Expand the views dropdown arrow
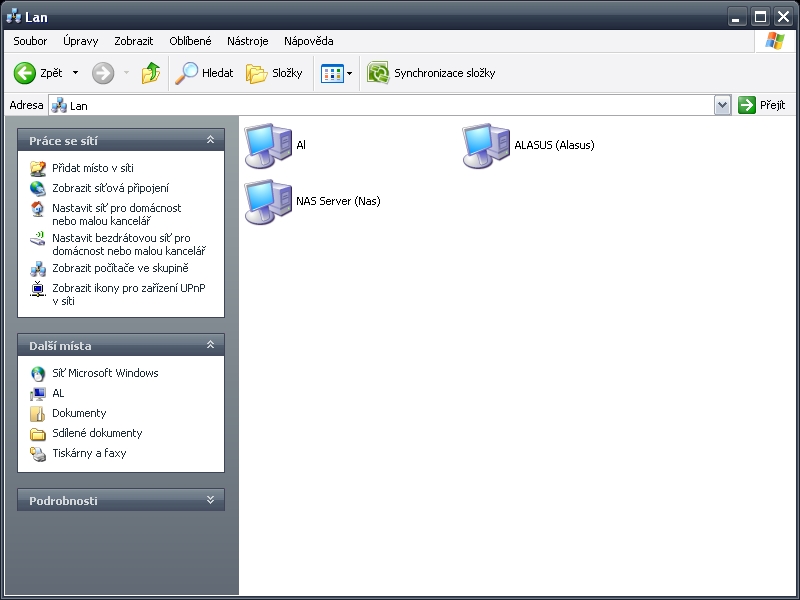The image size is (800, 600). coord(349,73)
